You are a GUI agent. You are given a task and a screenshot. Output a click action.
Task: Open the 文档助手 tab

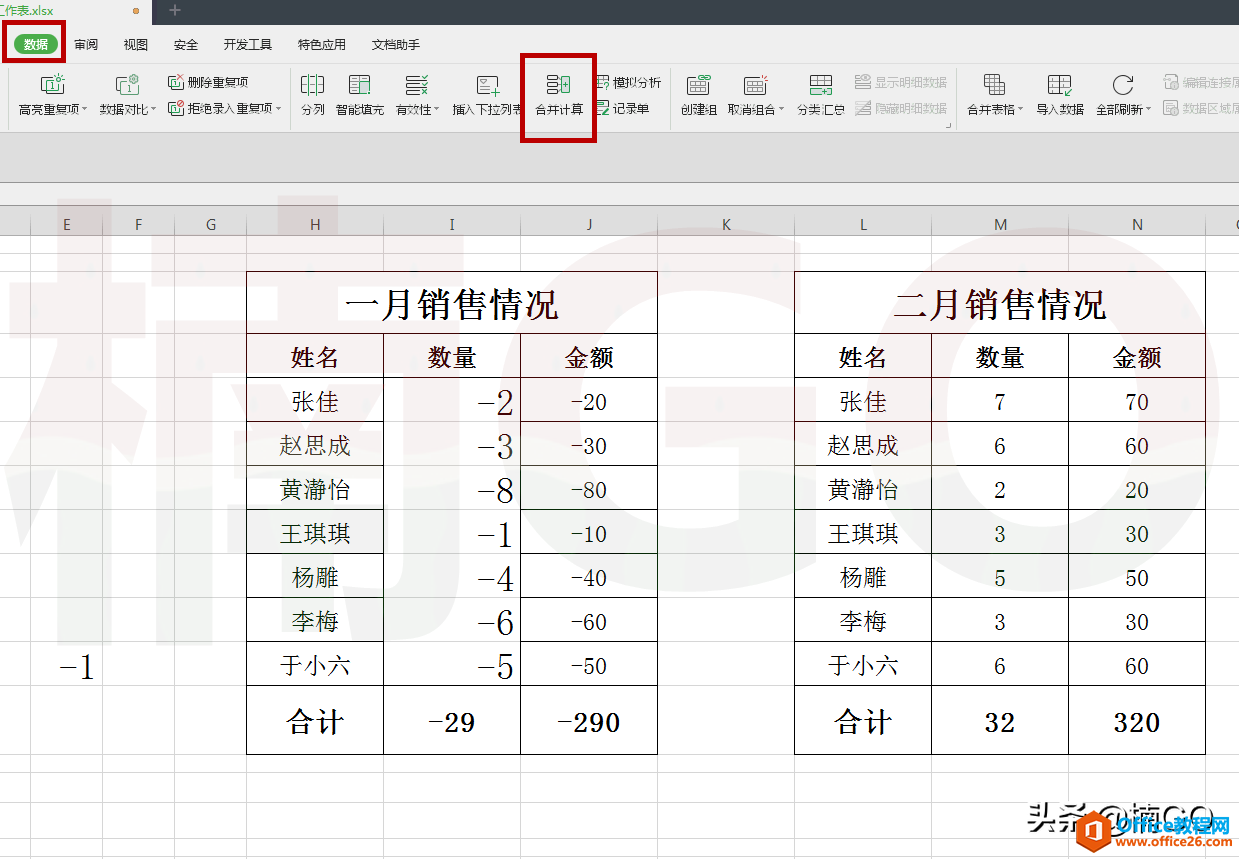tap(396, 45)
